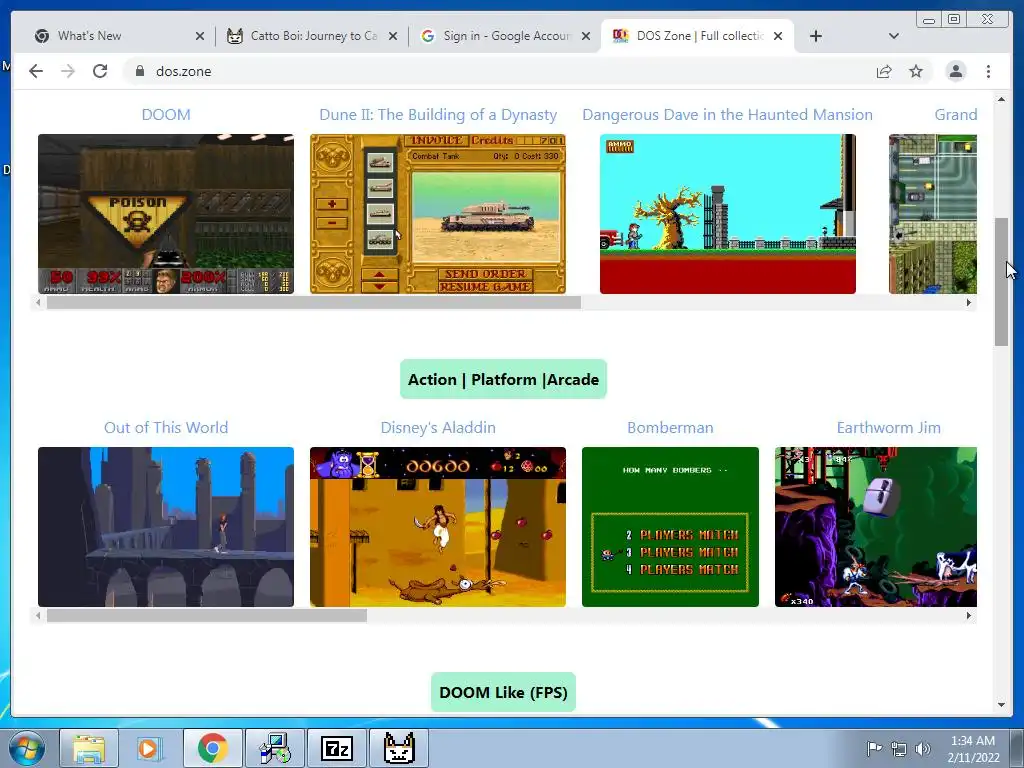This screenshot has height=768, width=1024.
Task: Open the network tray icon
Action: (899, 749)
